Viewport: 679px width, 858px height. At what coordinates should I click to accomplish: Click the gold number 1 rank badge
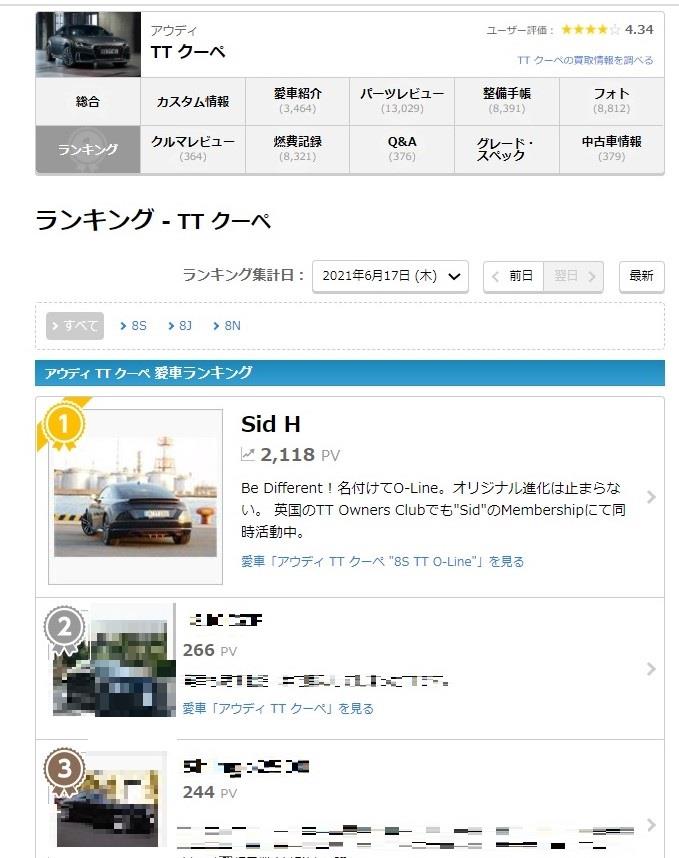63,426
